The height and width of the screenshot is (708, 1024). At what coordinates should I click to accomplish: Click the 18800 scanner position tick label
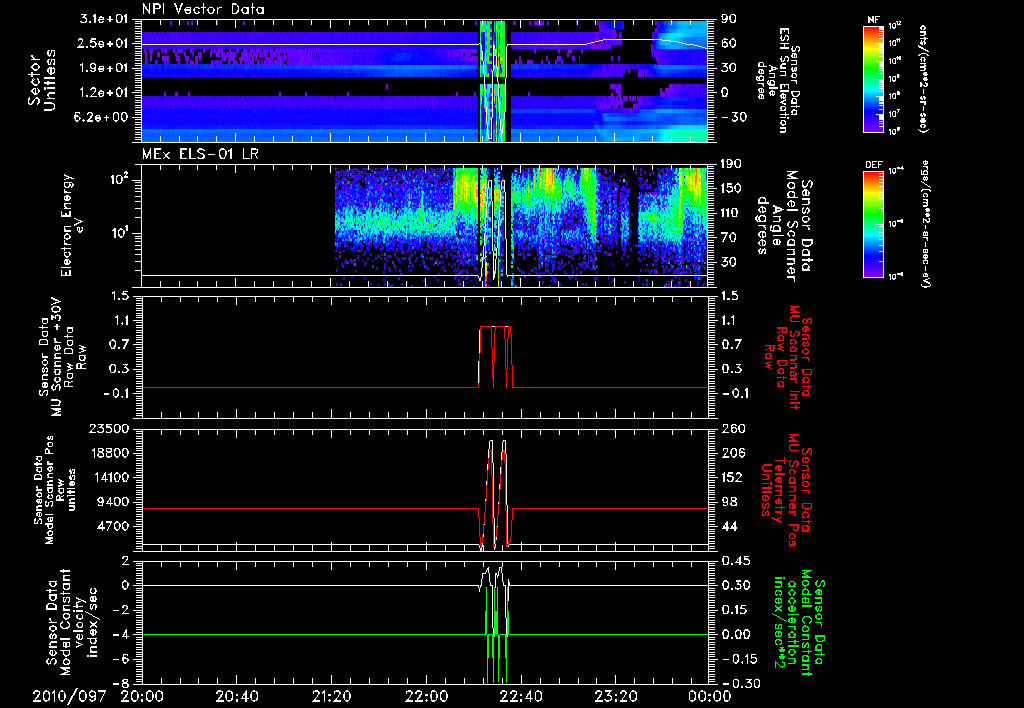point(108,453)
